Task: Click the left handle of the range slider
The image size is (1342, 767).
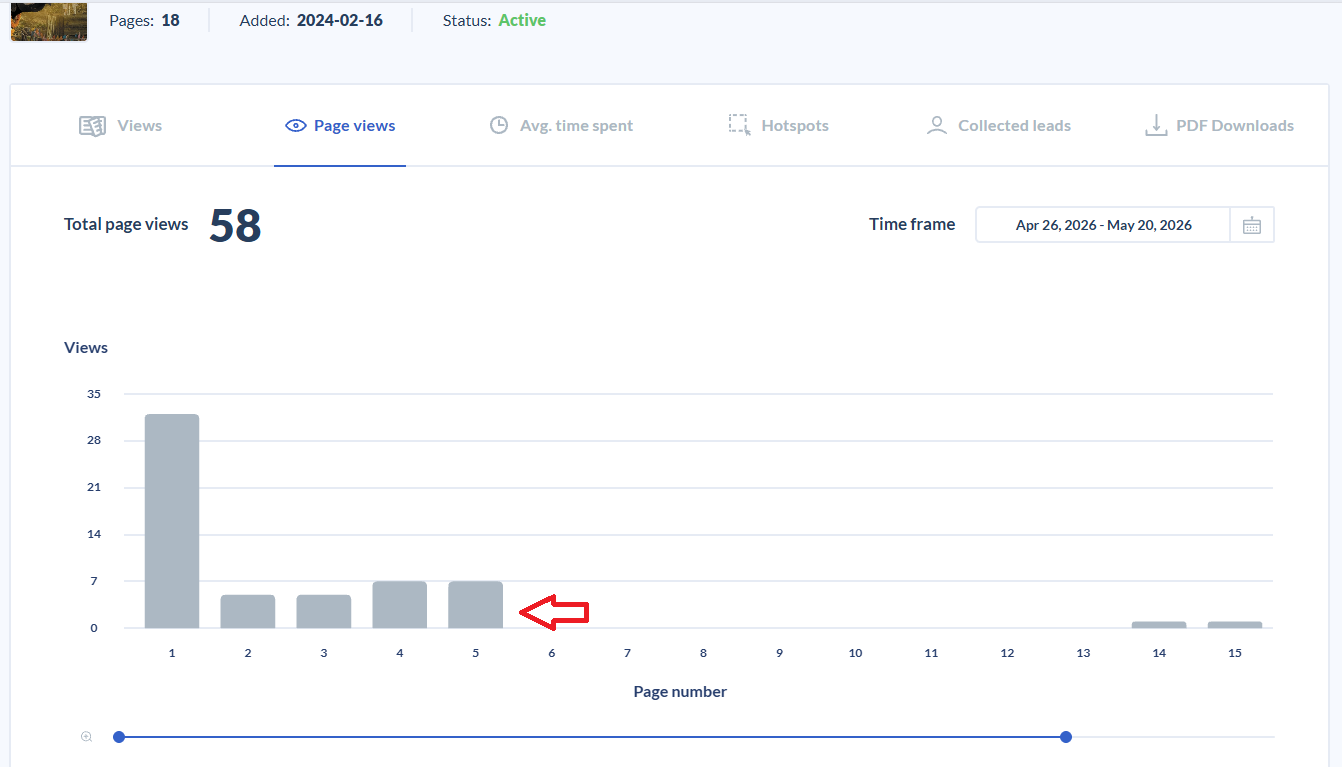Action: coord(119,737)
